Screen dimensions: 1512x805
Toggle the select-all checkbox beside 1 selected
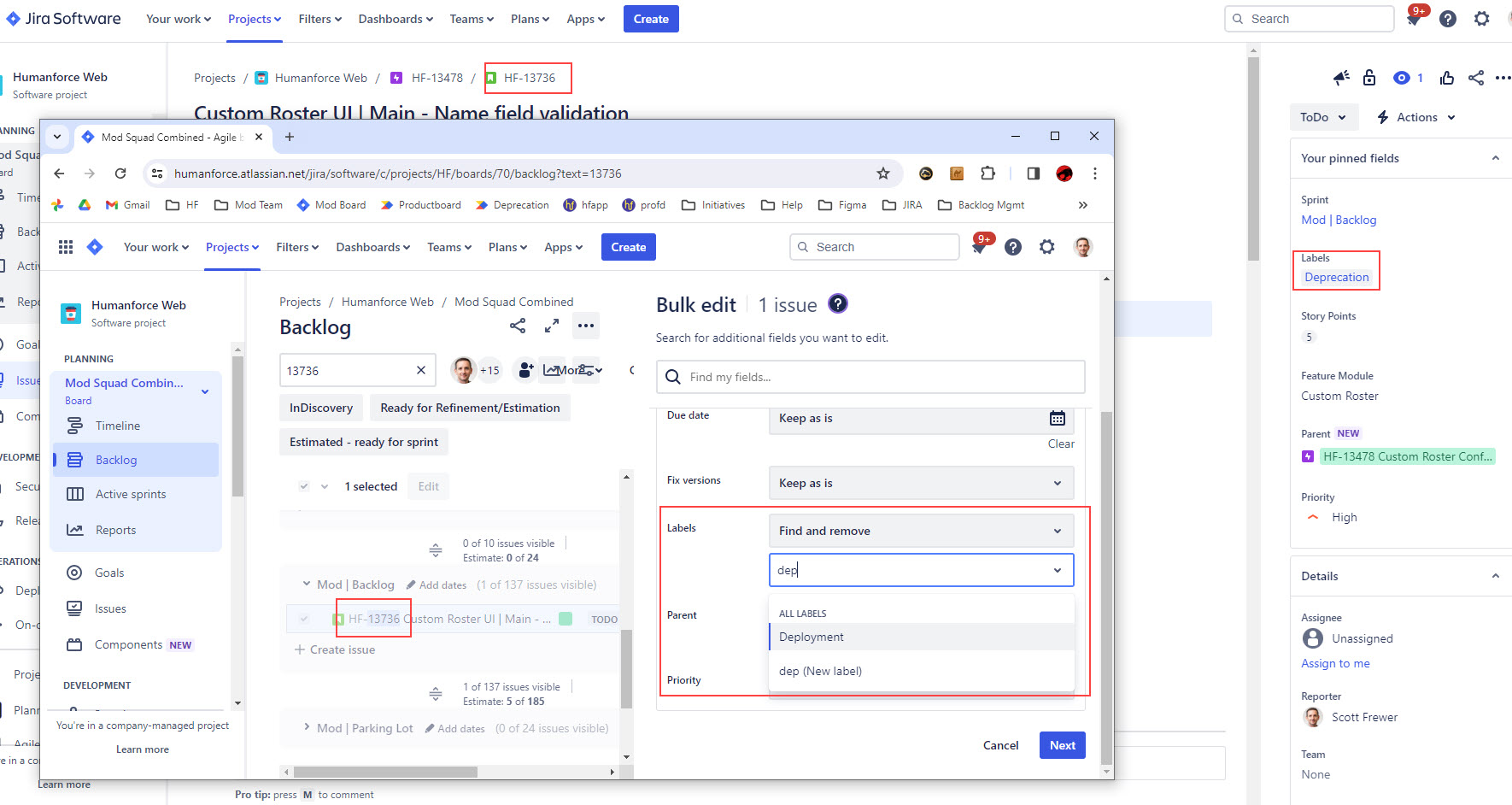tap(303, 486)
